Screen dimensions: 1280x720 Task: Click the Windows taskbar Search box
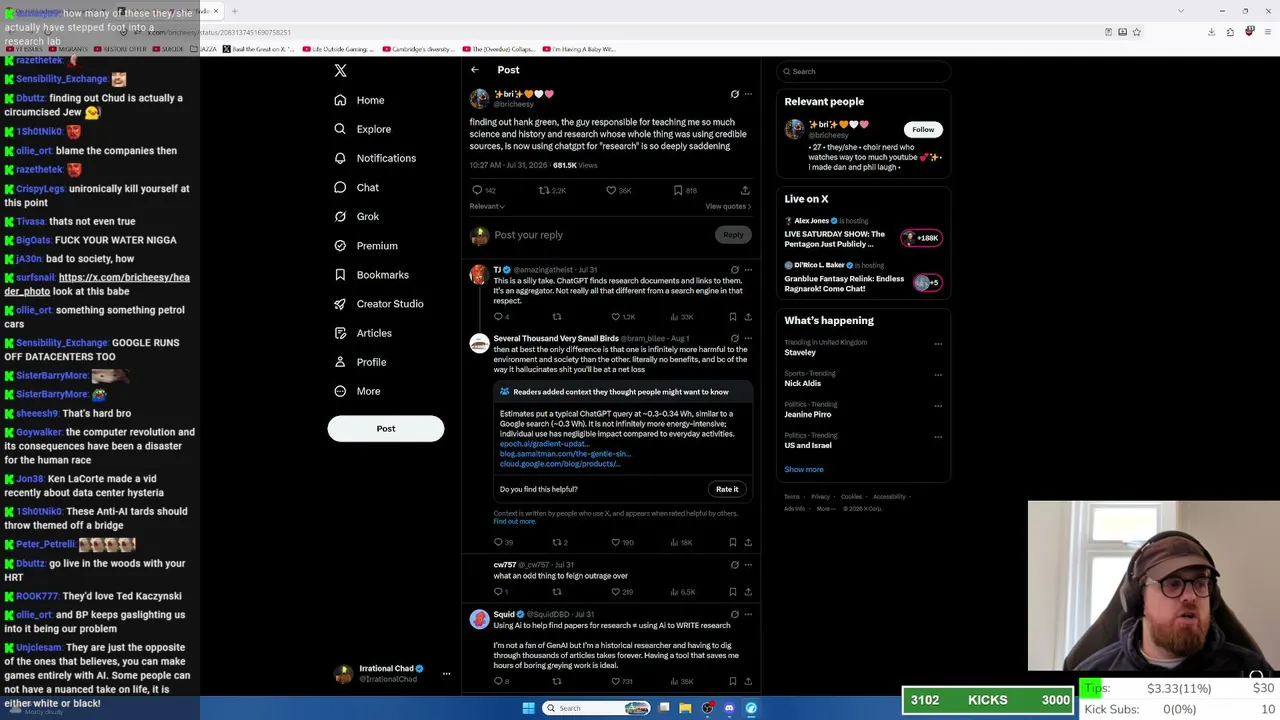pos(597,708)
